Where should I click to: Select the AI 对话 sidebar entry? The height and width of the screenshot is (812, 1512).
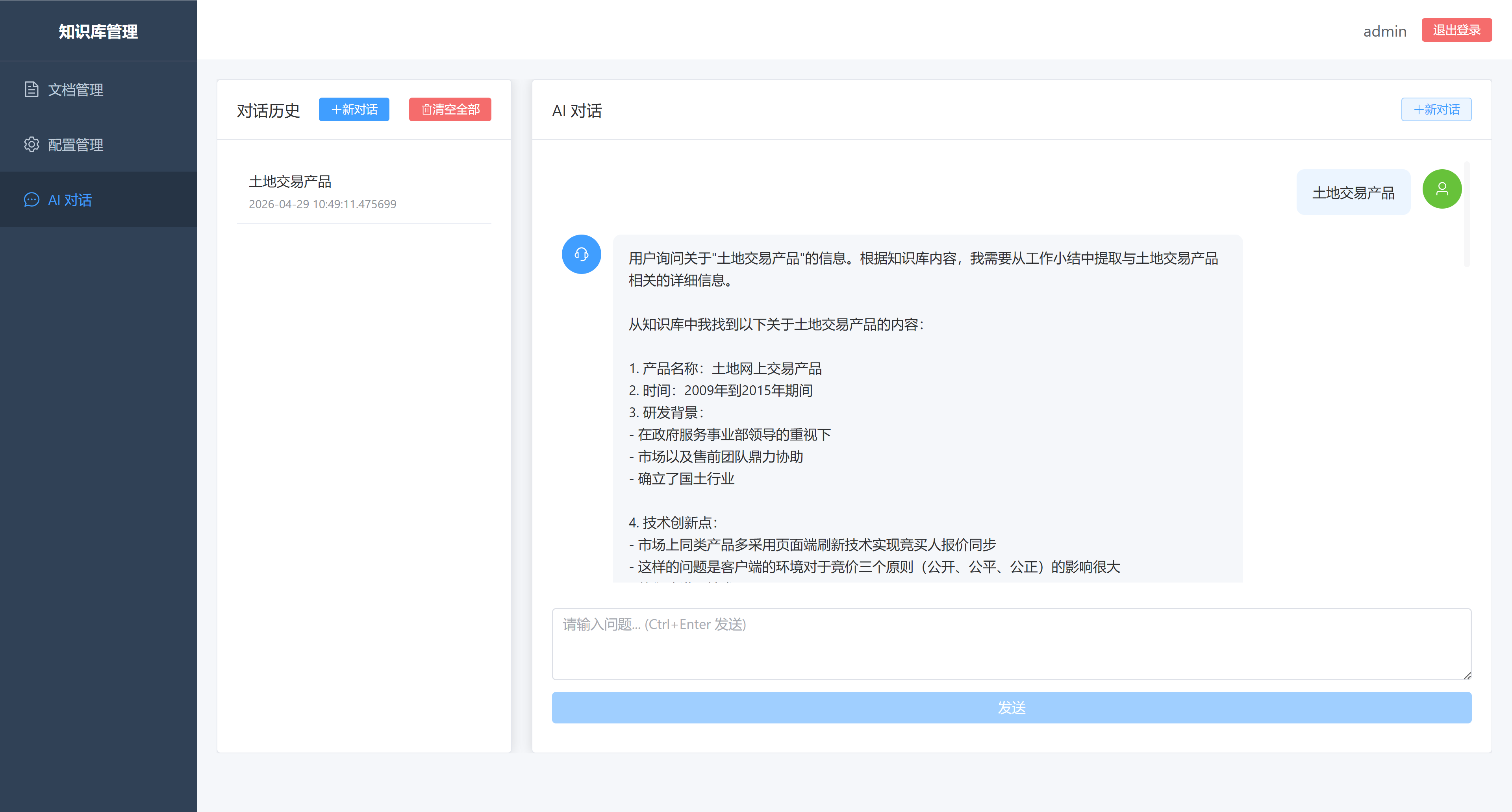[x=98, y=200]
